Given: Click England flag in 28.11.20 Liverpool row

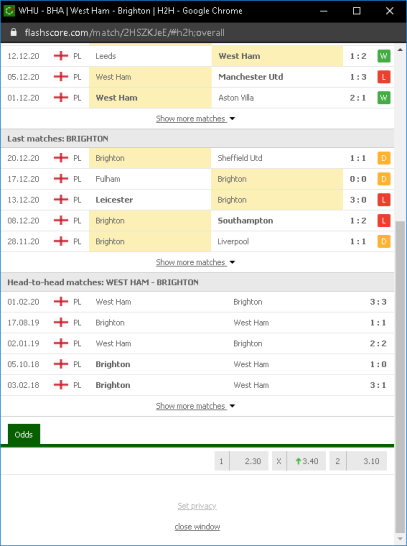Looking at the screenshot, I should click(x=61, y=241).
